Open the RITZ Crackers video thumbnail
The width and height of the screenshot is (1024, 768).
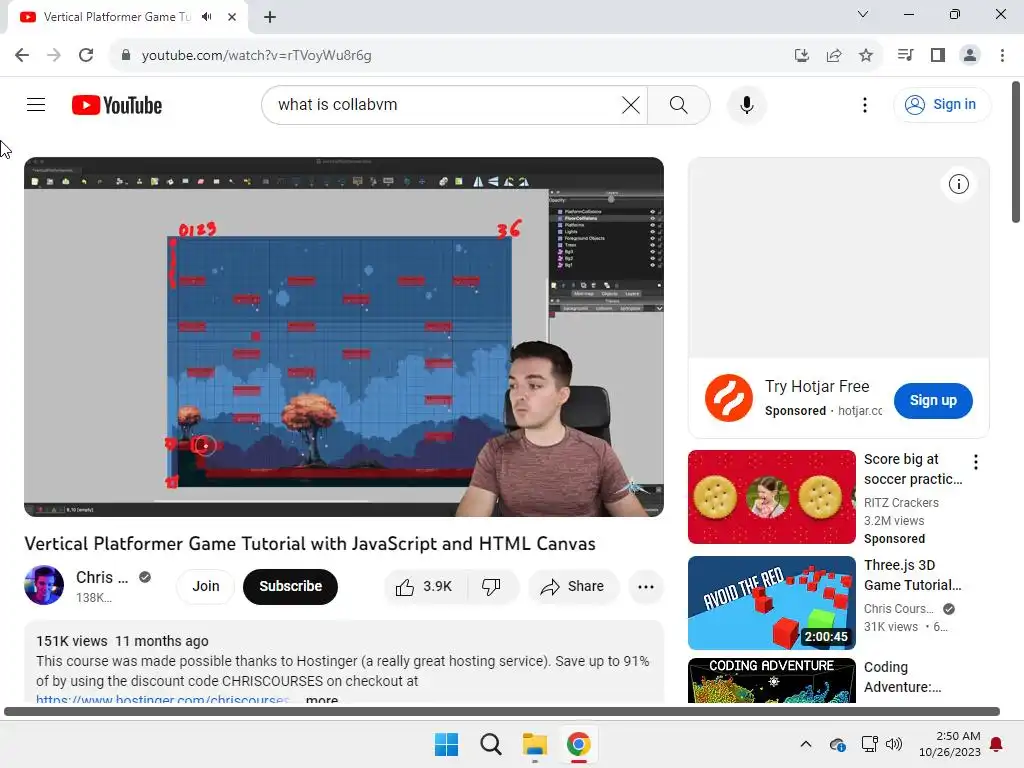[x=771, y=496]
